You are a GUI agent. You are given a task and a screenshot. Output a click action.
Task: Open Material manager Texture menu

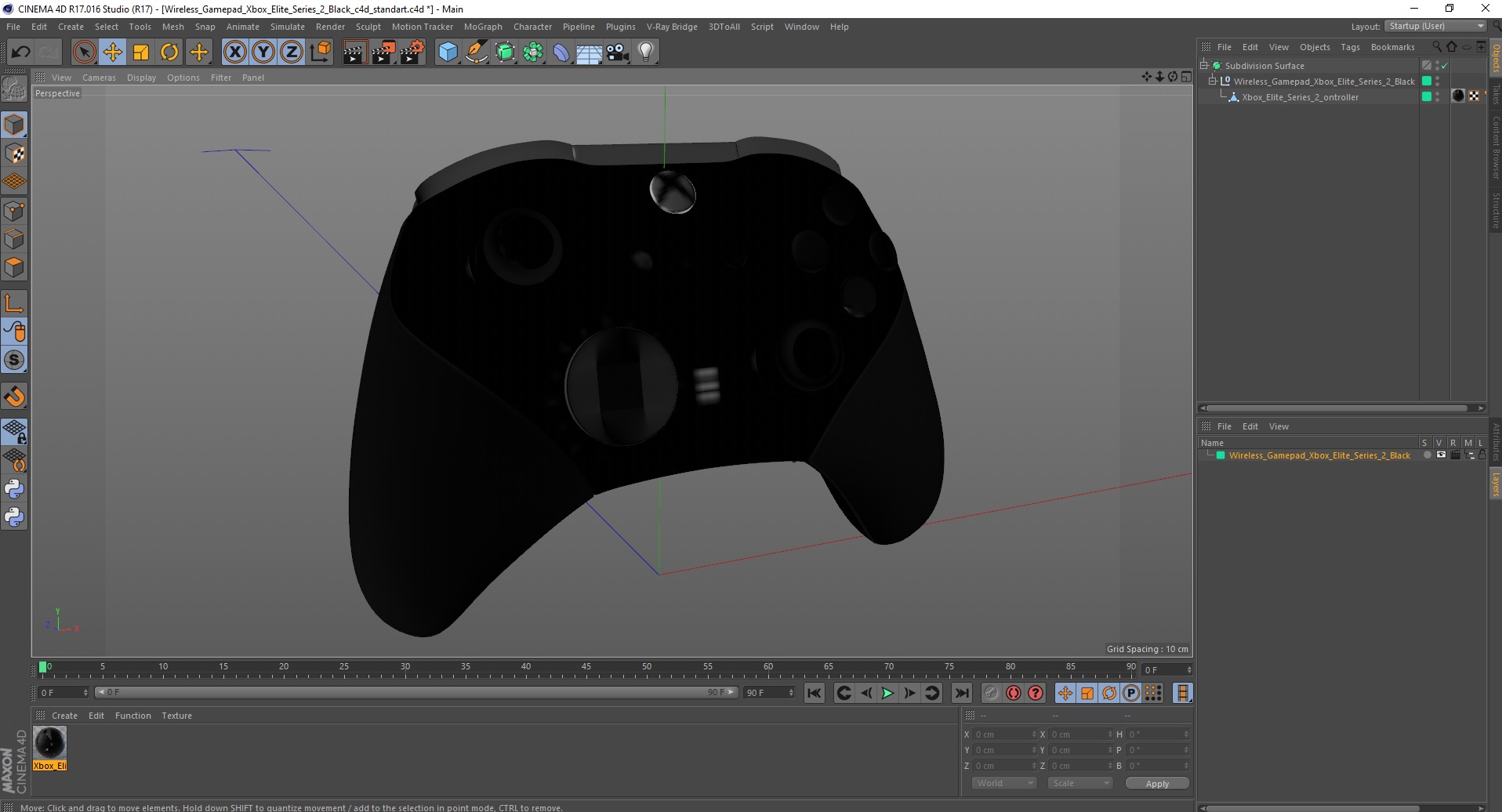[x=176, y=716]
